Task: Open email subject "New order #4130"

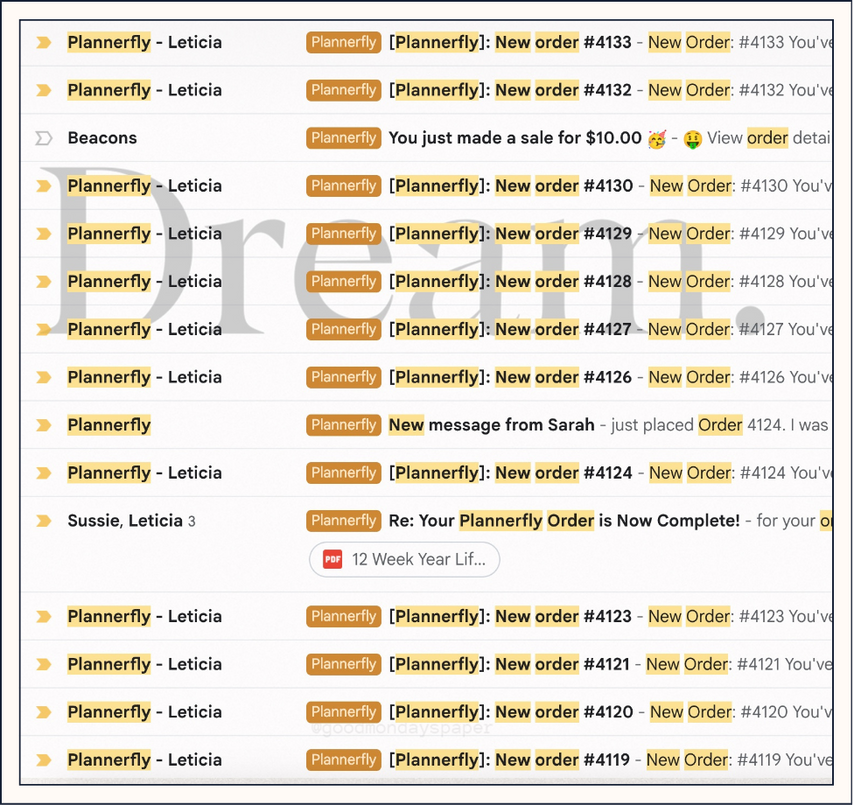Action: coord(511,186)
